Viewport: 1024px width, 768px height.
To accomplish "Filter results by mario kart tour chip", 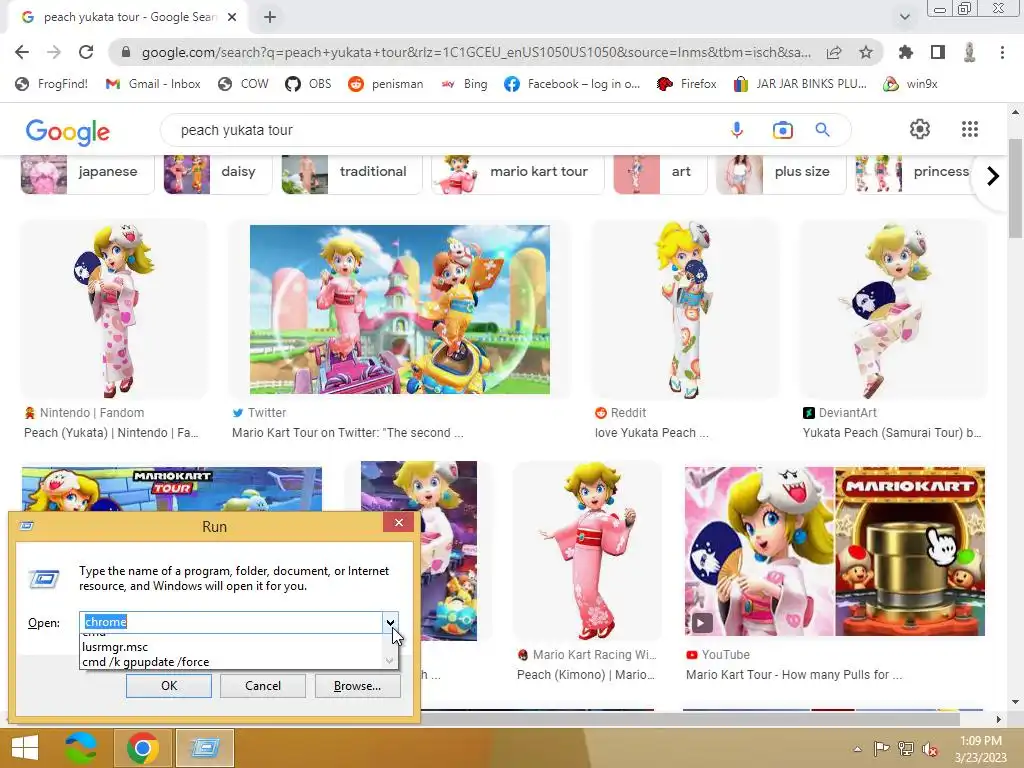I will coord(517,172).
